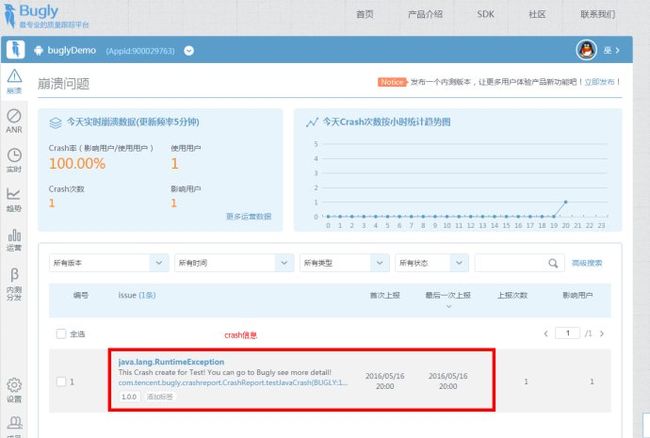Click the Appid:900029763 text
This screenshot has height=438, width=650.
(x=141, y=51)
